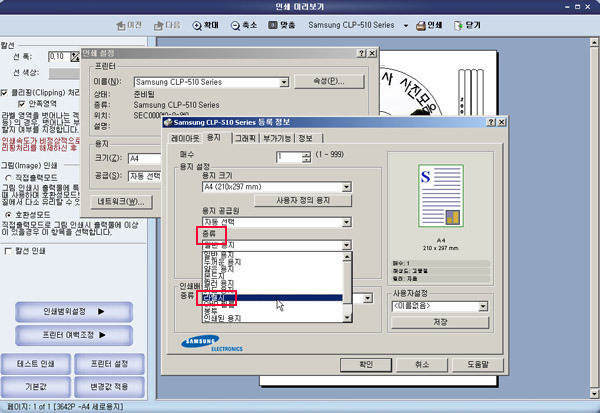Click 기본값 button
The height and width of the screenshot is (413, 600).
[36, 387]
